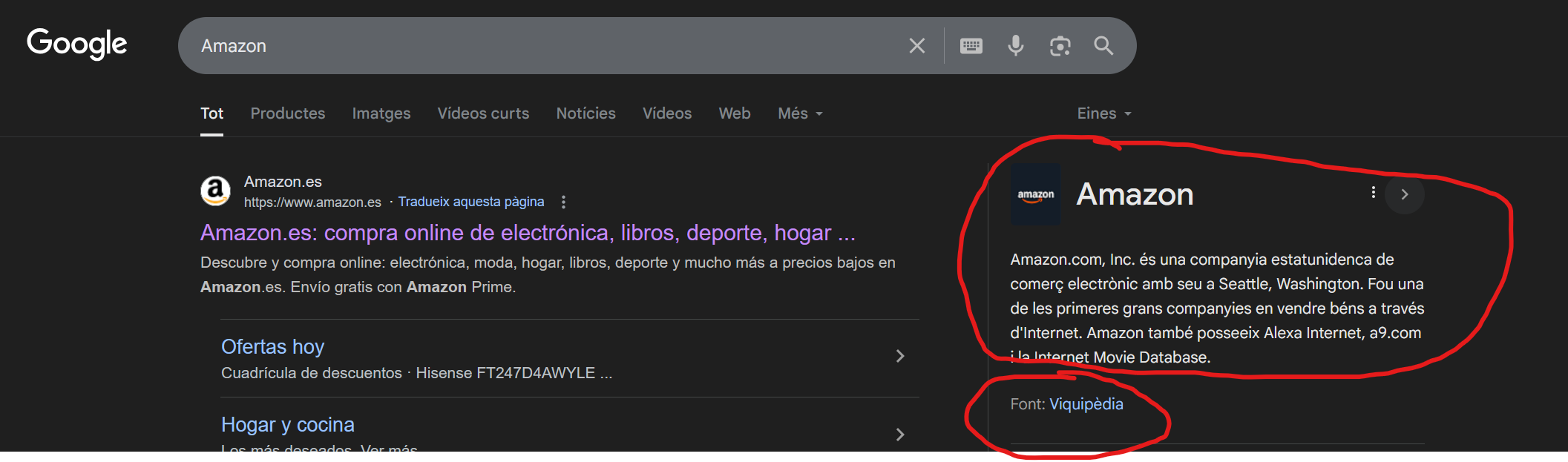This screenshot has height=462, width=1568.
Task: Click inside the Amazon search text field
Action: pos(519,46)
